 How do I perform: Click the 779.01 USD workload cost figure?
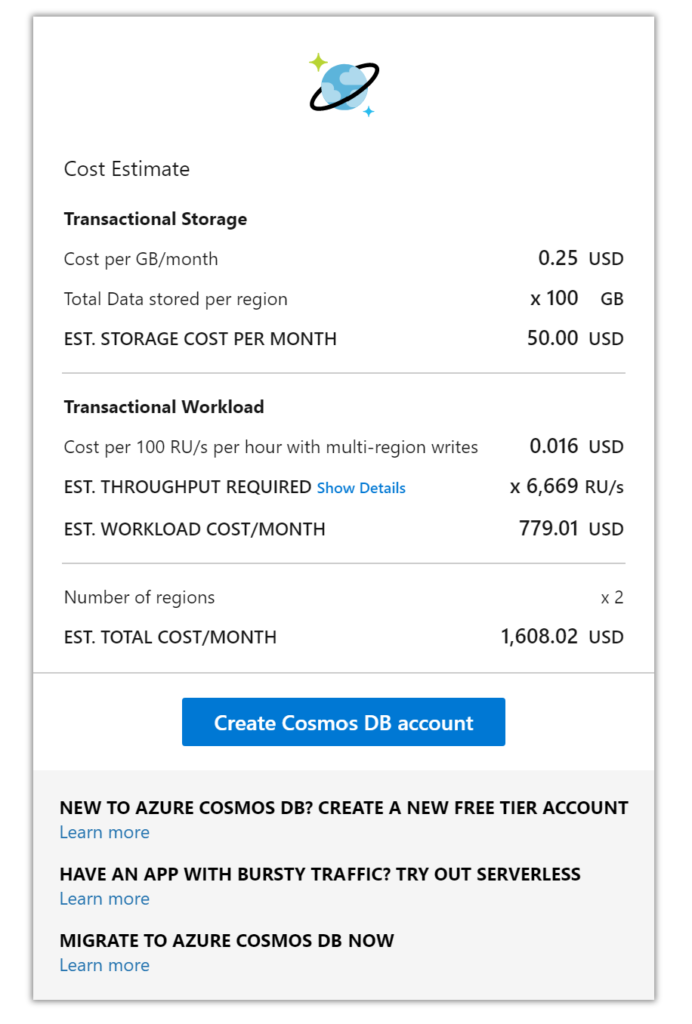571,529
